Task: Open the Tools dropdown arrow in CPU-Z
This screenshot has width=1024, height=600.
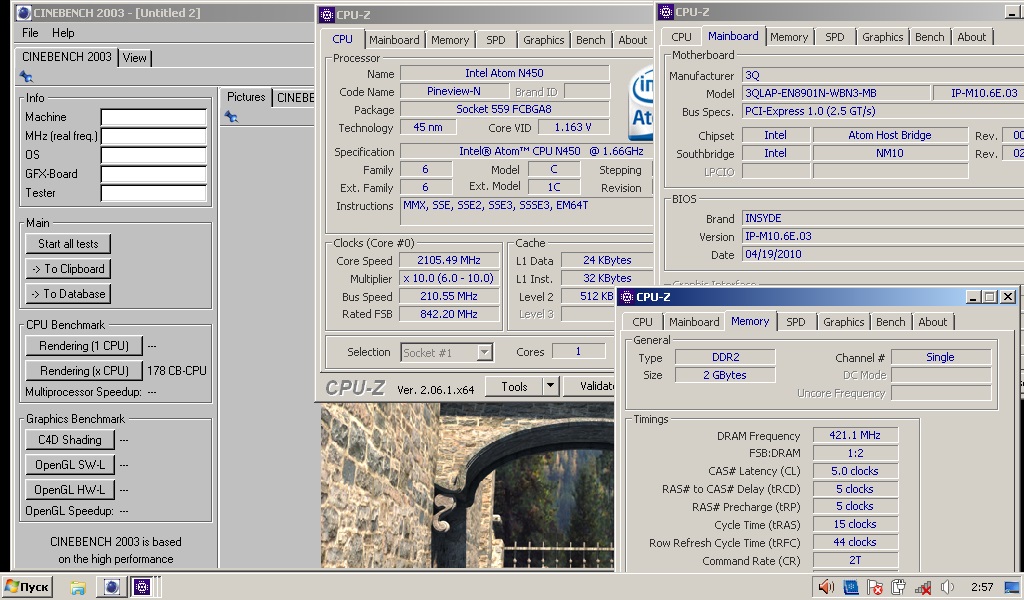Action: click(551, 387)
